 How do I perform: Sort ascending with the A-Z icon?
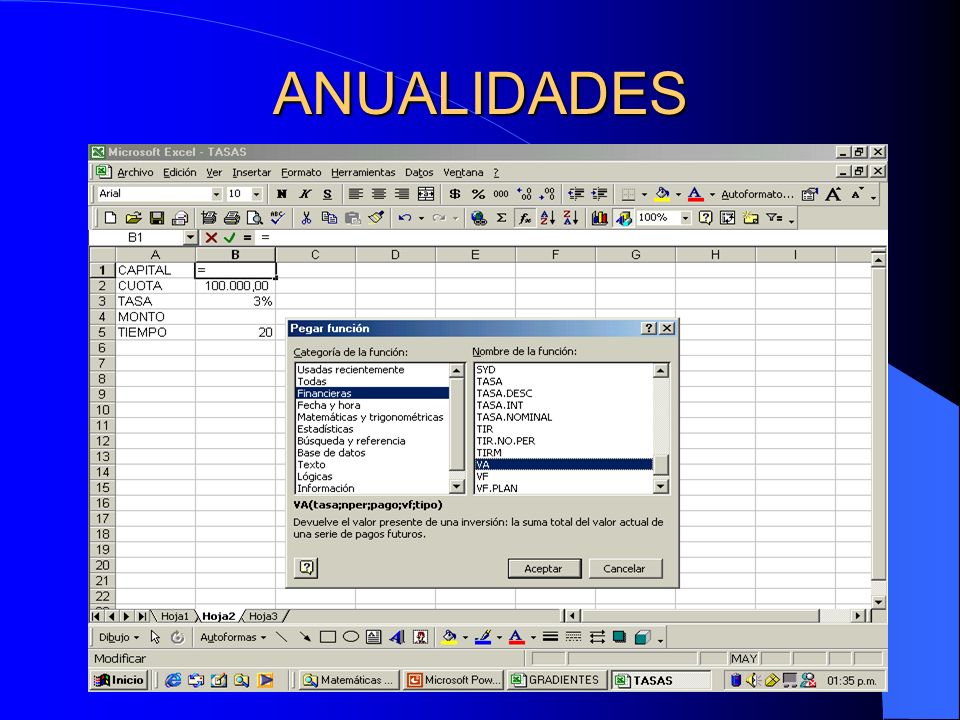tap(547, 217)
